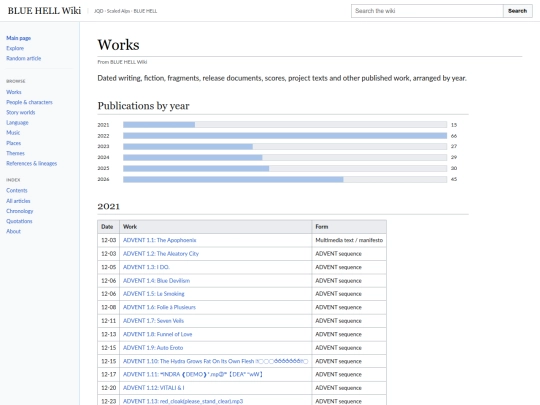
Task: Open ADVENT 1.6: Folie à Plusieurs
Action: click(x=159, y=307)
